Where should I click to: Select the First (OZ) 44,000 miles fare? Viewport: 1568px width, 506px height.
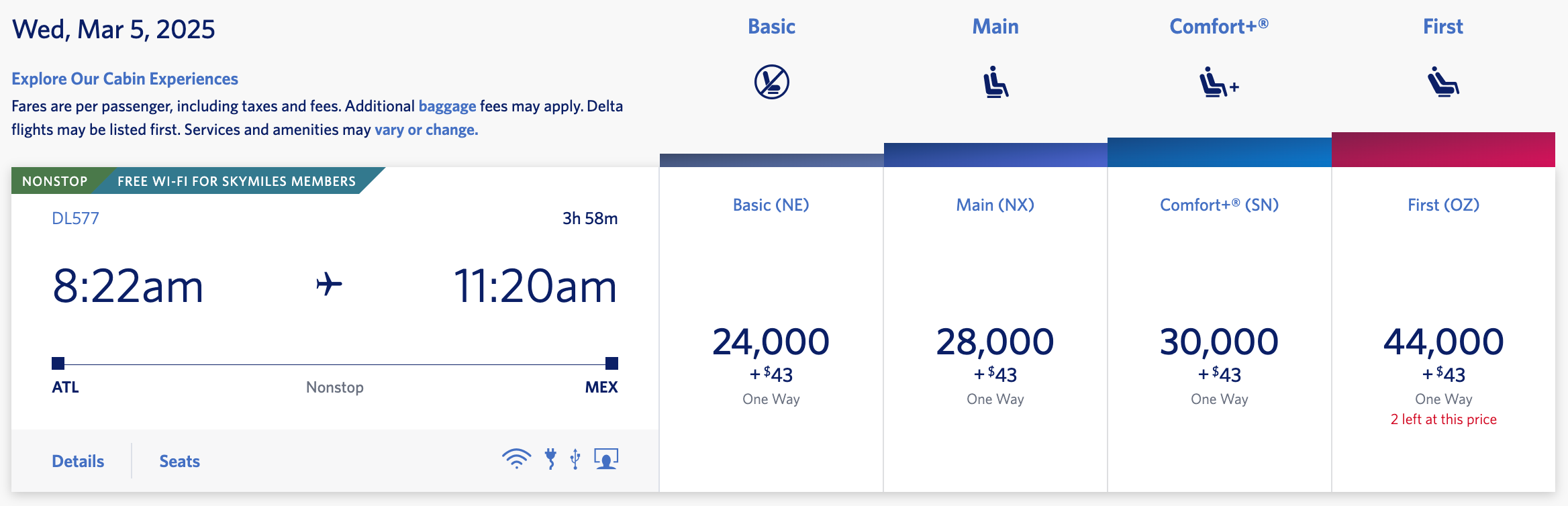point(1443,342)
